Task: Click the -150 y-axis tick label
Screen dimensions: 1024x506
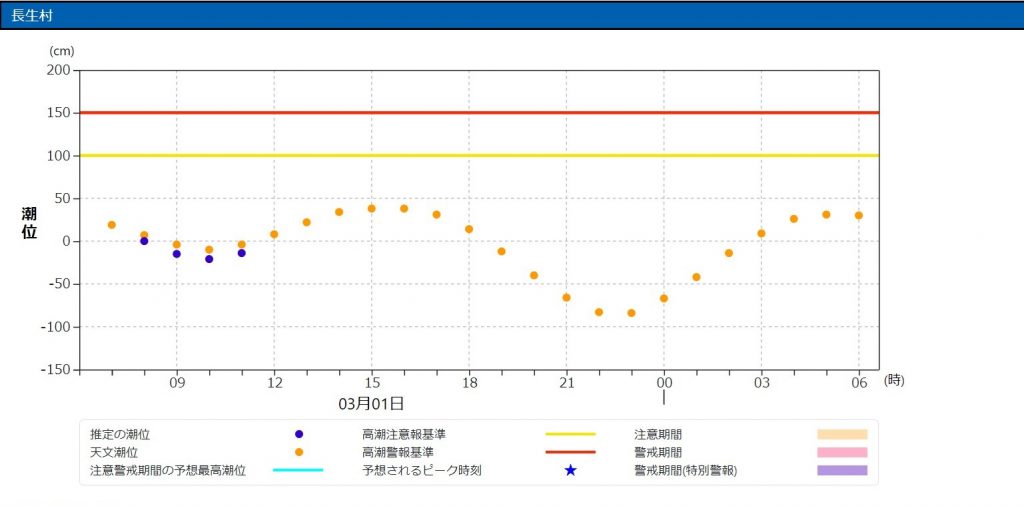Action: coord(56,370)
